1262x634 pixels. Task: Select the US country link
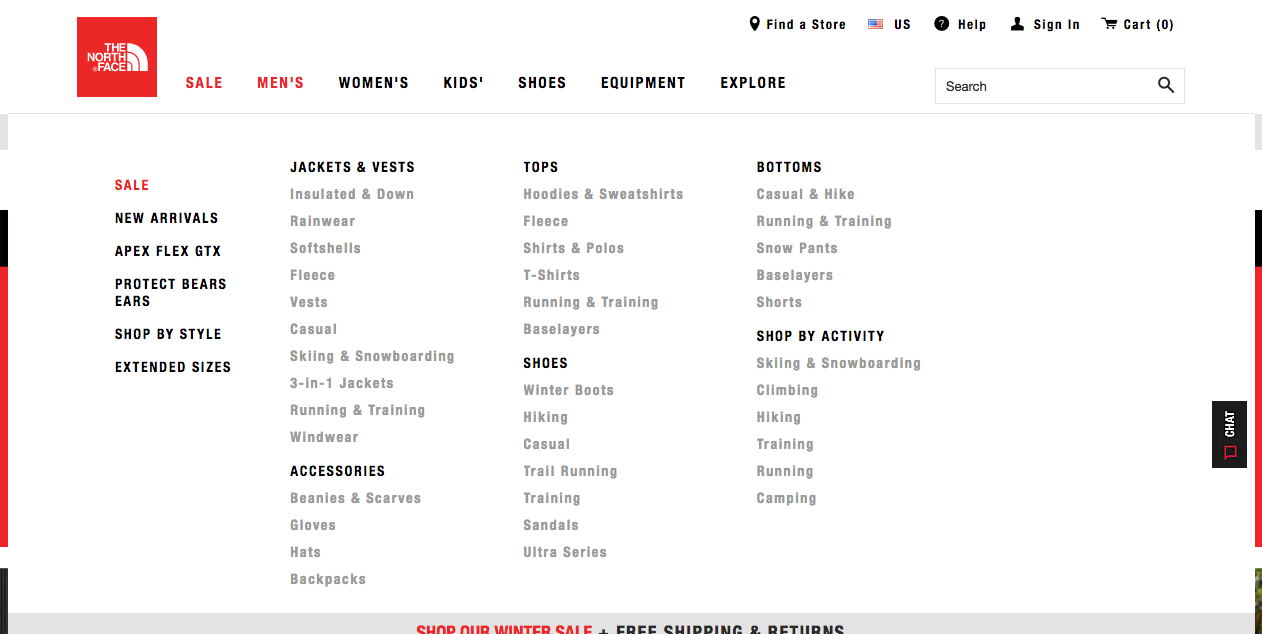pos(903,25)
